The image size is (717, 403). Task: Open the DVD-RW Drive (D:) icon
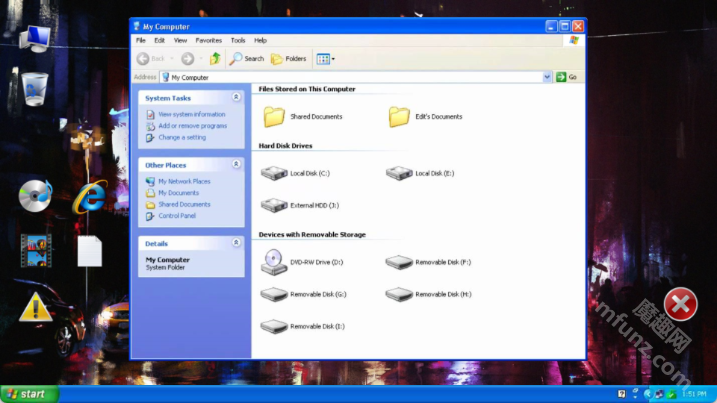click(x=273, y=262)
